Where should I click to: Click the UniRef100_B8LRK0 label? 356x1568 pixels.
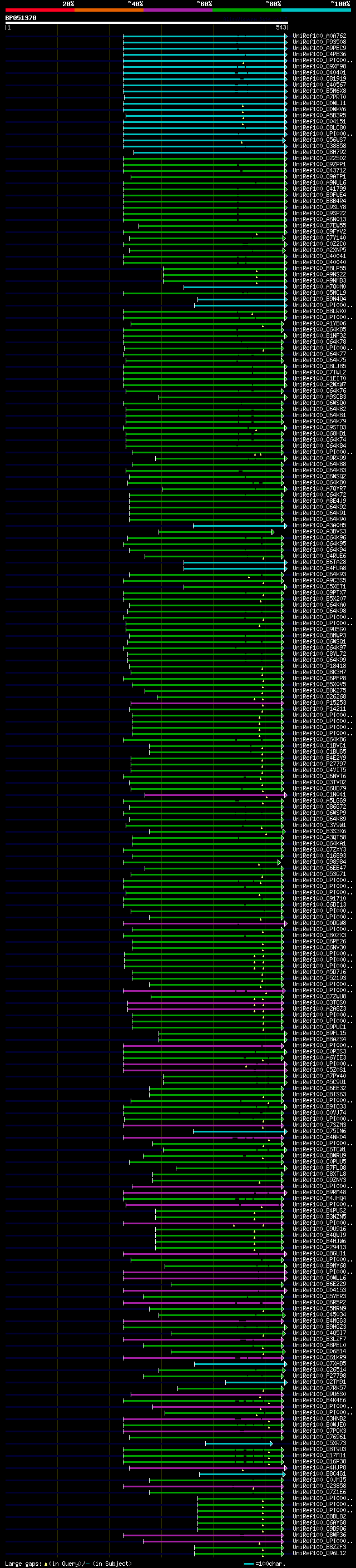point(319,311)
